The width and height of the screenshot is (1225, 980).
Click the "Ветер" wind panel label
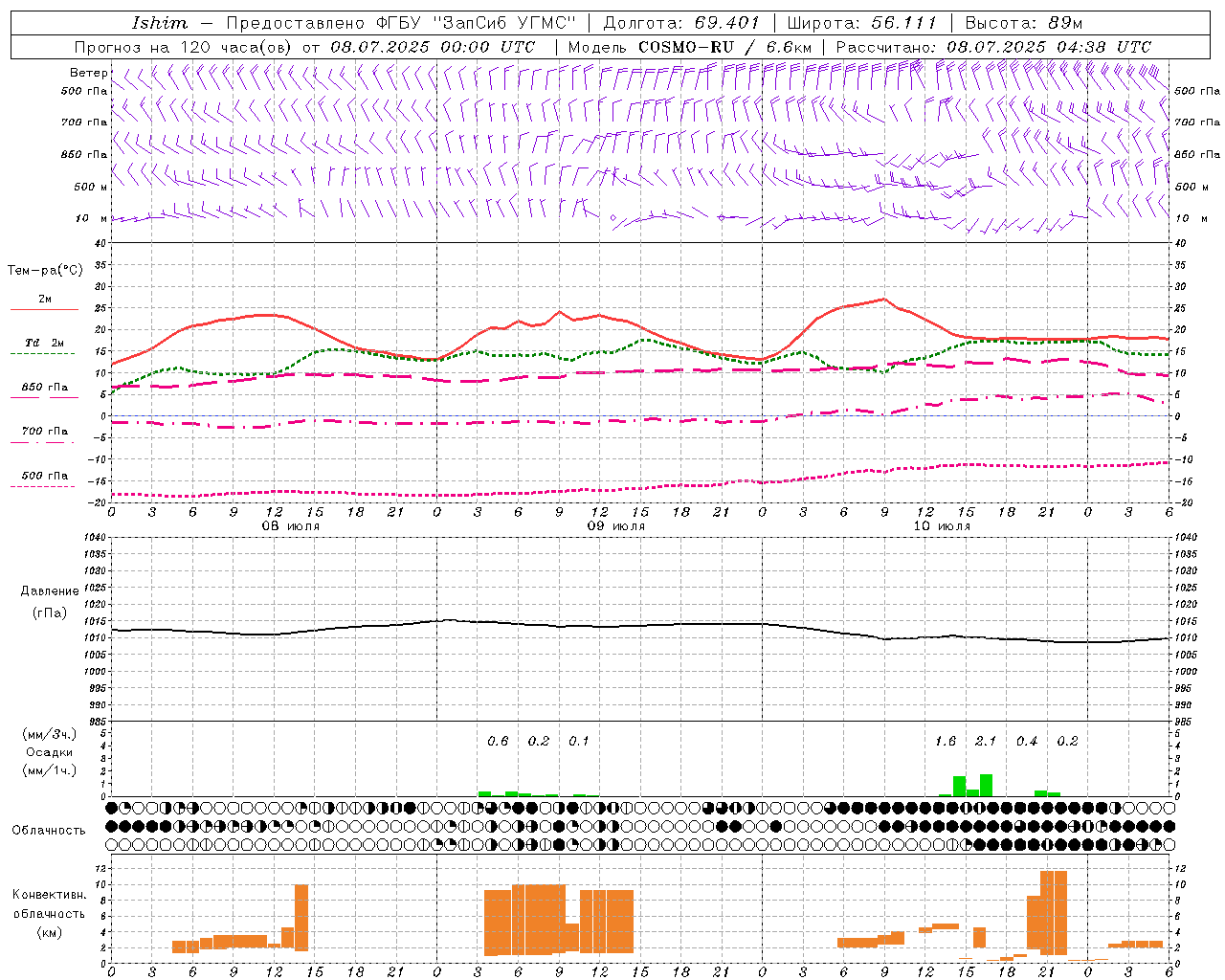pyautogui.click(x=88, y=73)
